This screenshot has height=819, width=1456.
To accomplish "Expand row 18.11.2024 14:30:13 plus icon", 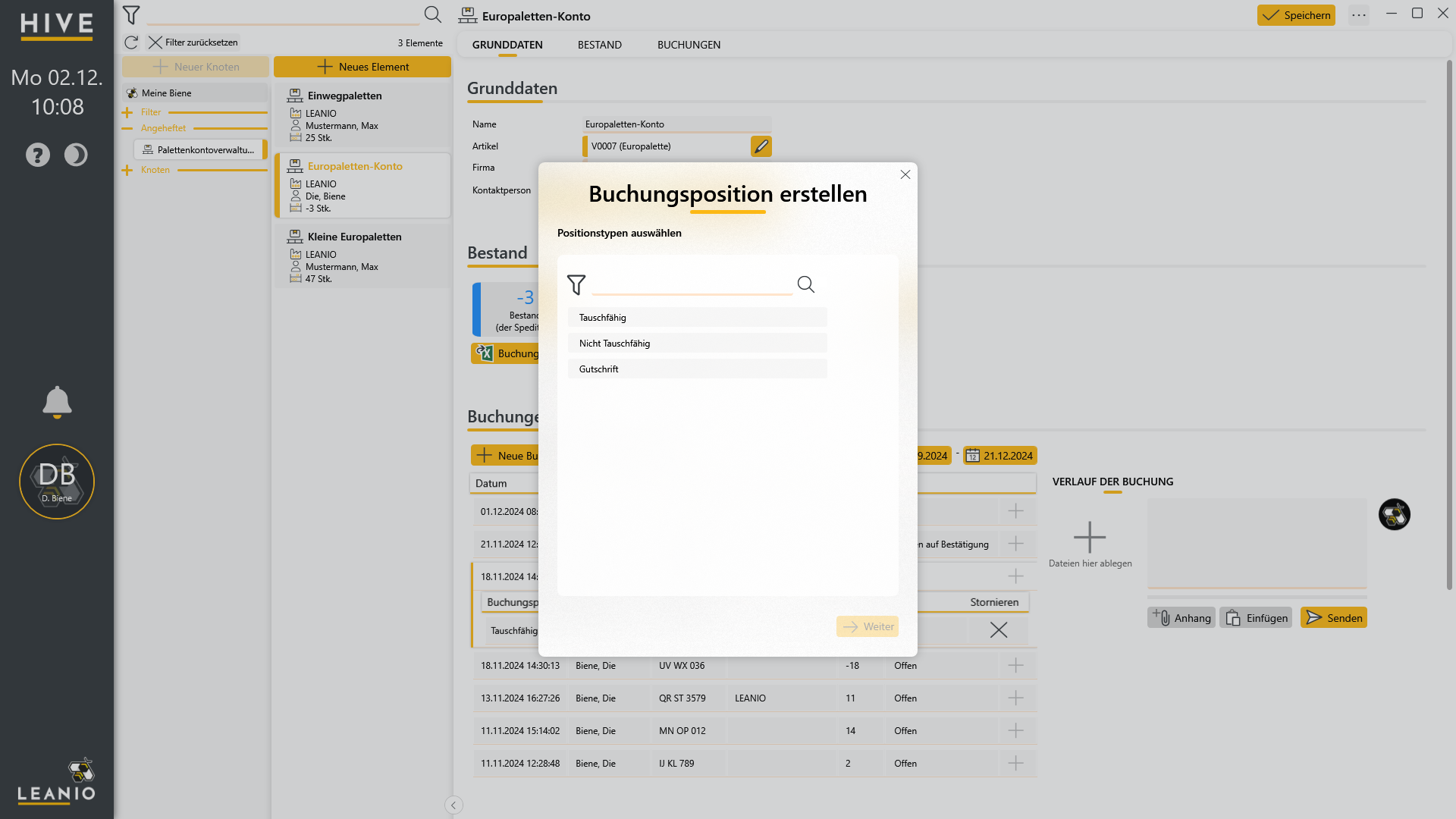I will 1016,665.
